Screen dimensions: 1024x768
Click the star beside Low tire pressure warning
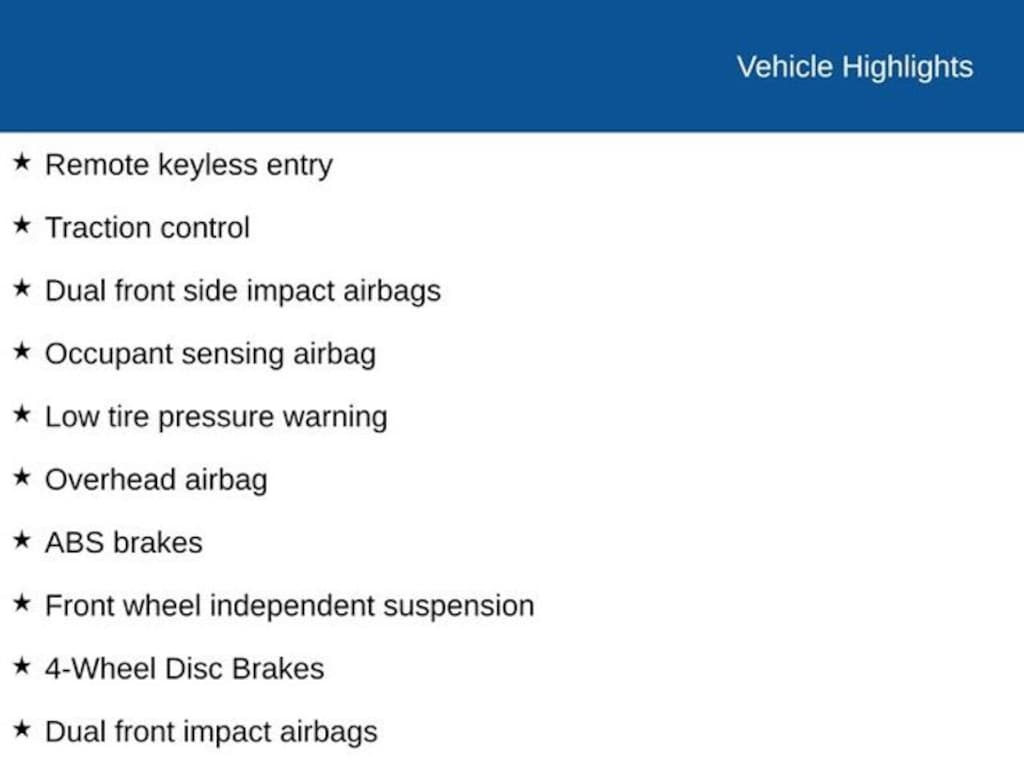coord(22,414)
